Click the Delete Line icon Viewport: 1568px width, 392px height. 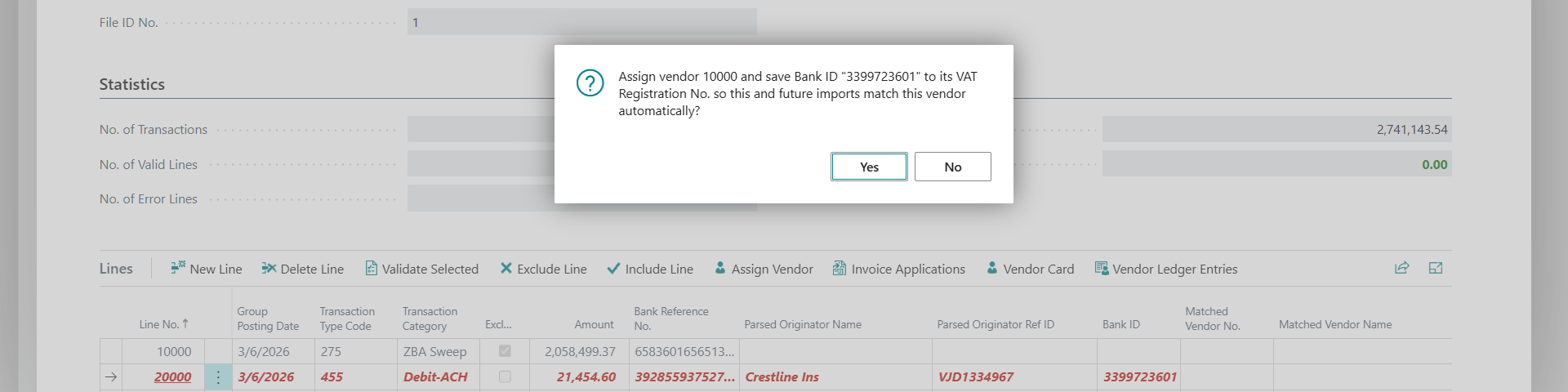[269, 268]
